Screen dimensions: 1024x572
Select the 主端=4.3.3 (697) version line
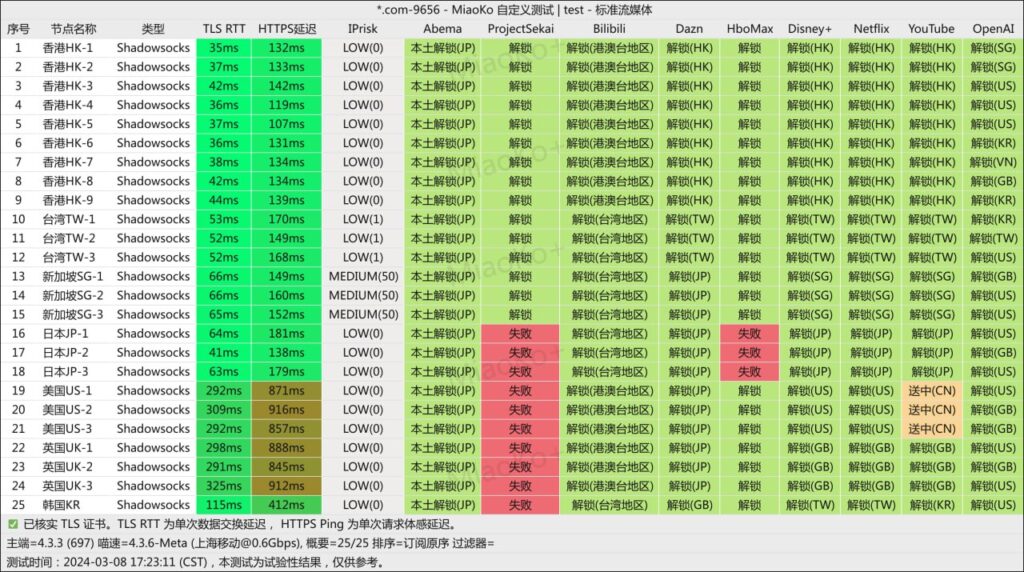point(250,543)
